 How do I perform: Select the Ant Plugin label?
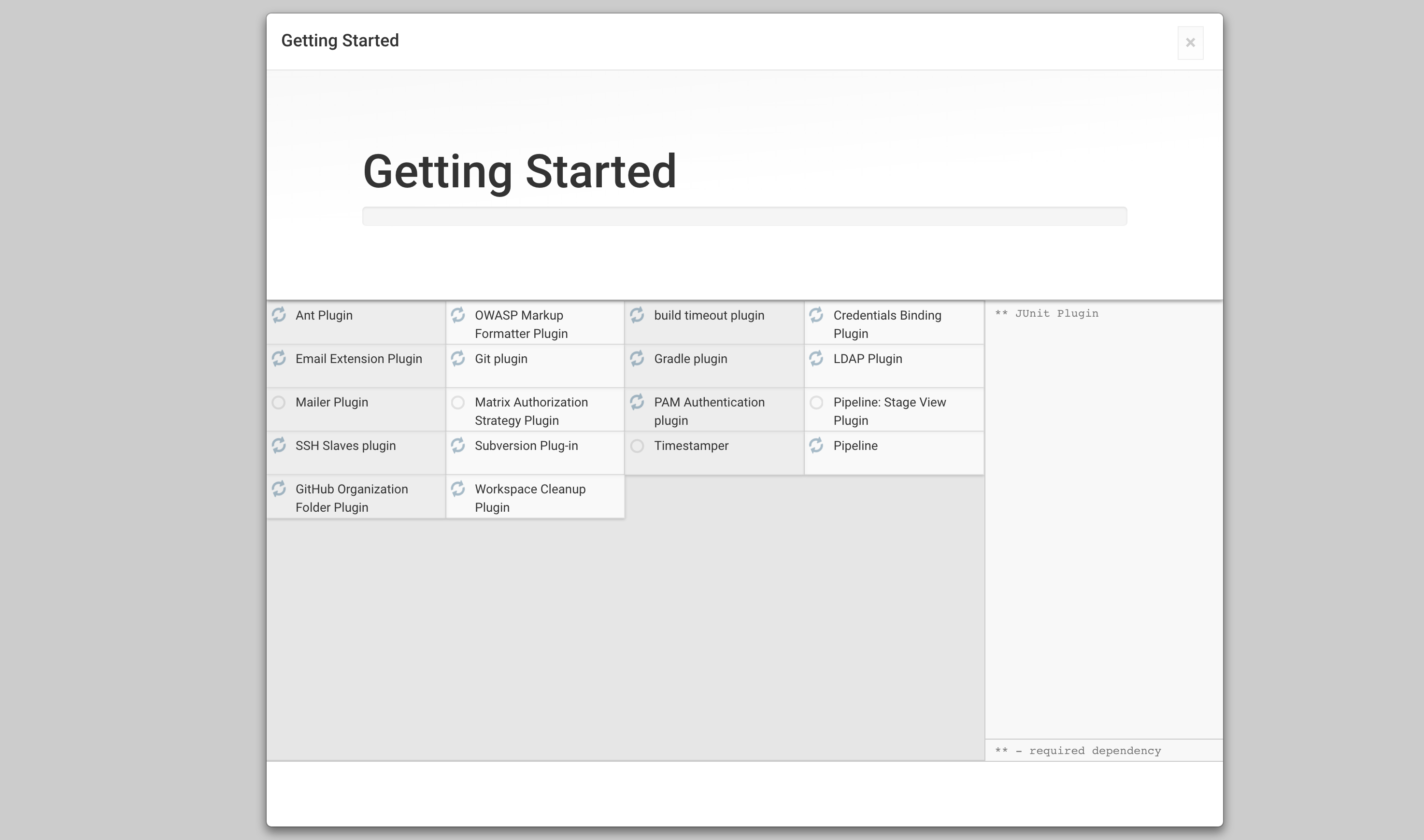tap(324, 315)
